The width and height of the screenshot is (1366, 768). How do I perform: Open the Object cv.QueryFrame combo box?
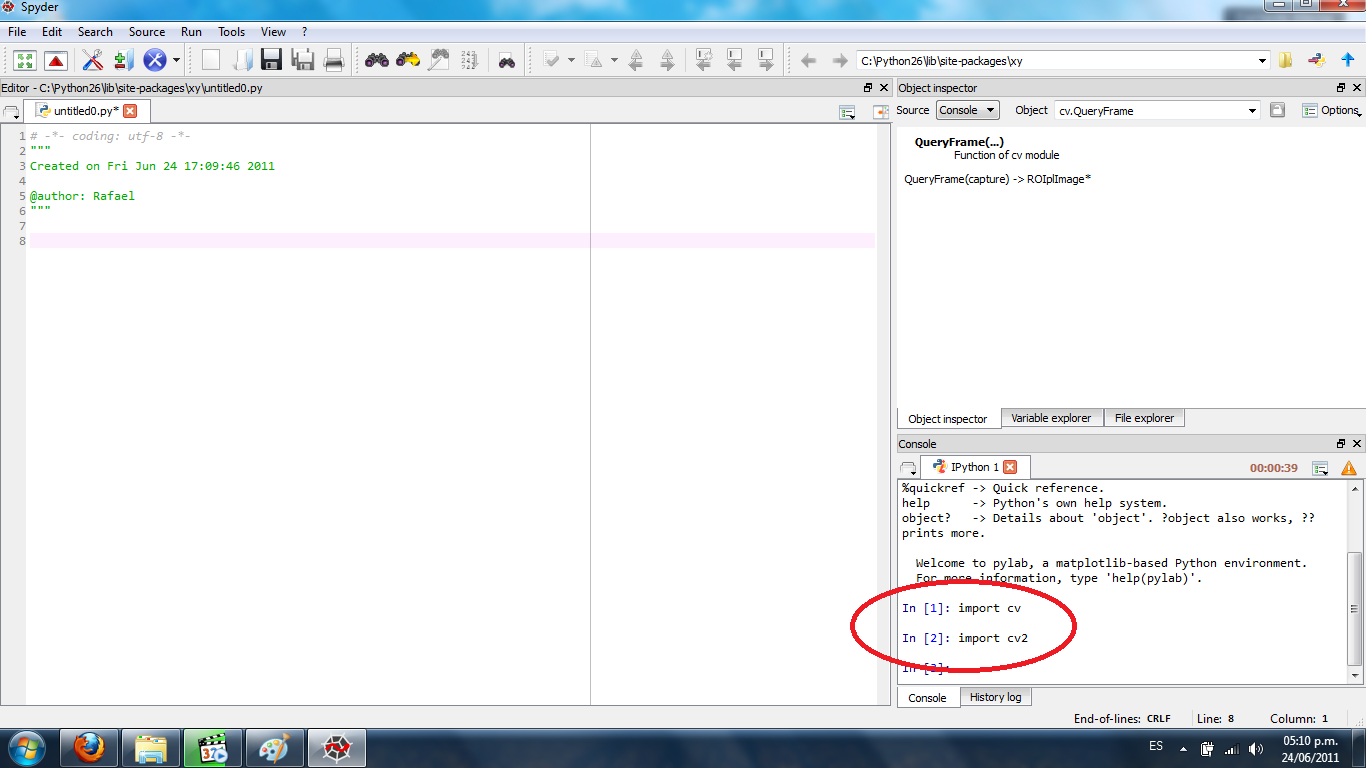tap(1157, 111)
